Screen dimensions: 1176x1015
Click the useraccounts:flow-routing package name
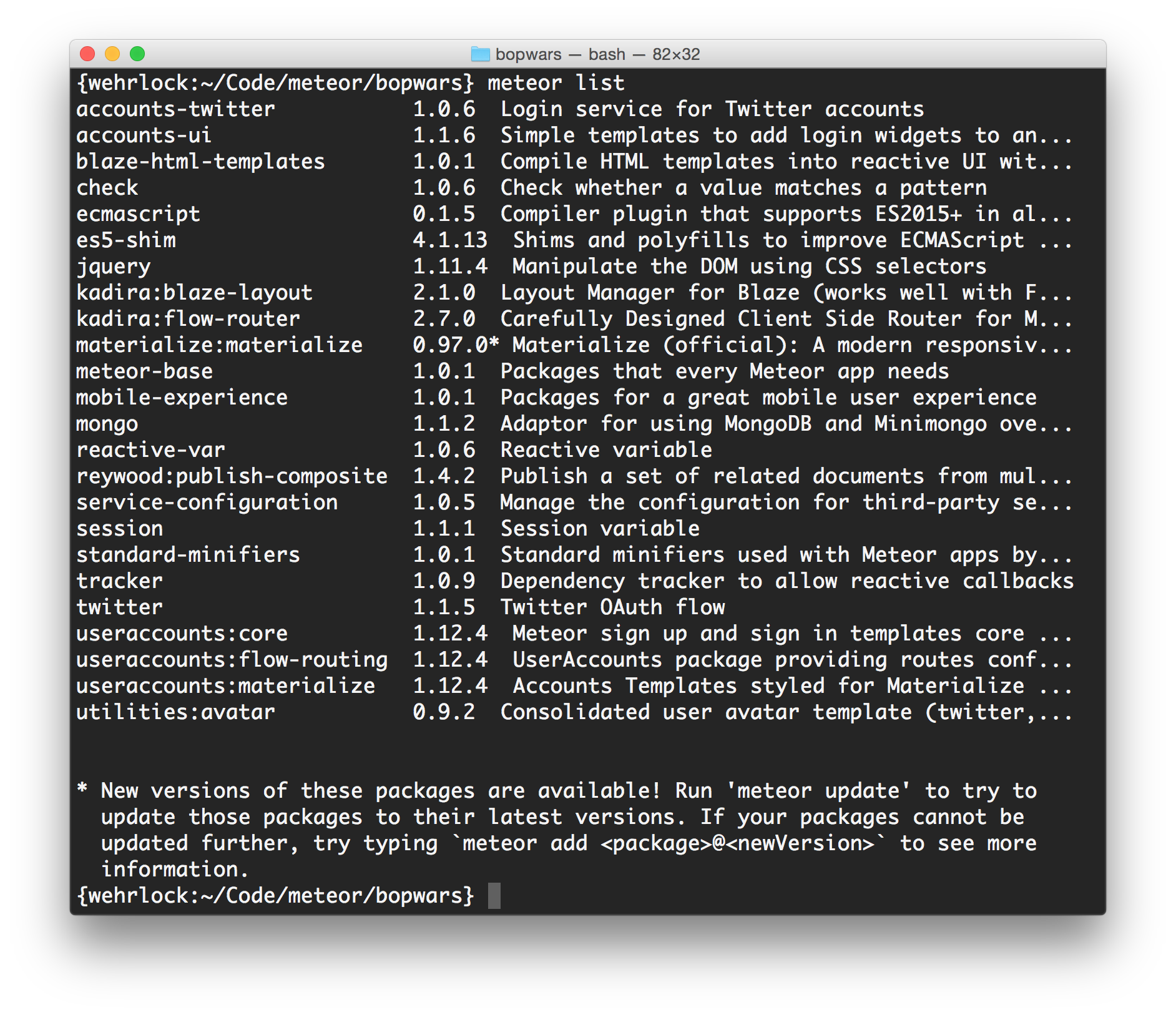point(232,660)
